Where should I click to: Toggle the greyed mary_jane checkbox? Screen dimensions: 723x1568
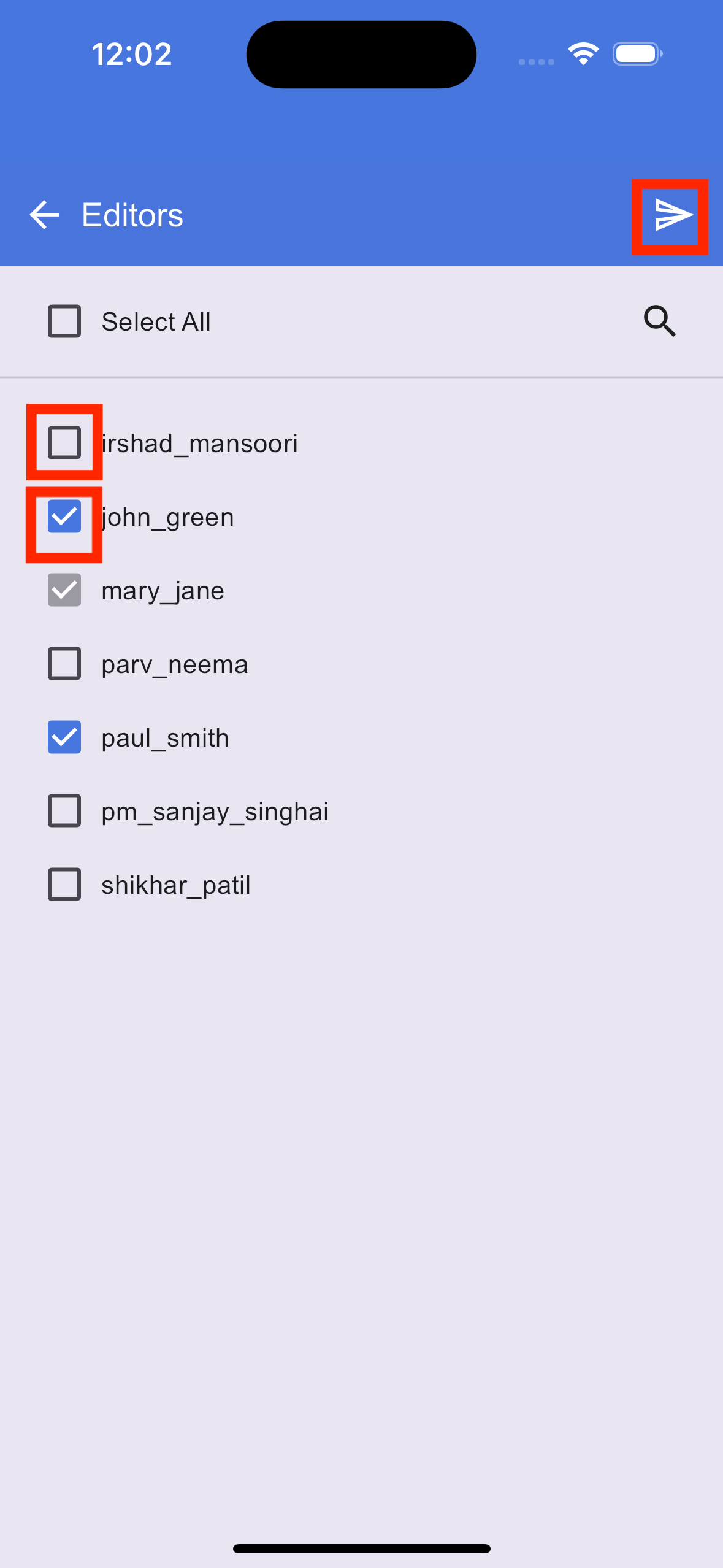click(x=64, y=590)
